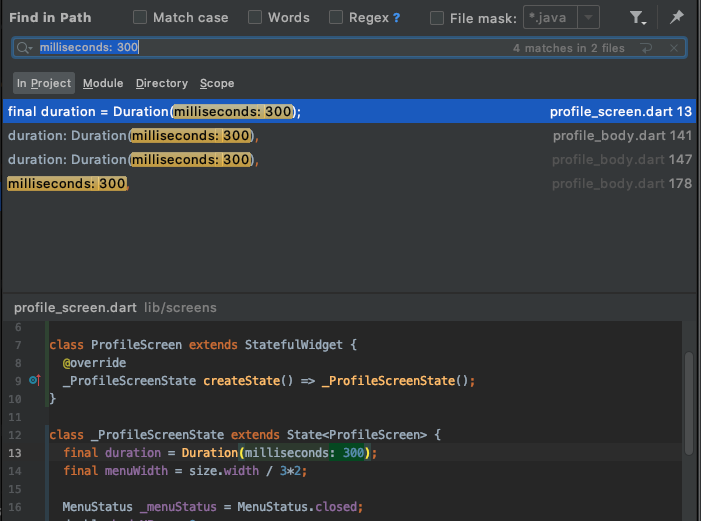
Task: Click the preview editor vertical scrollbar
Action: [689, 402]
